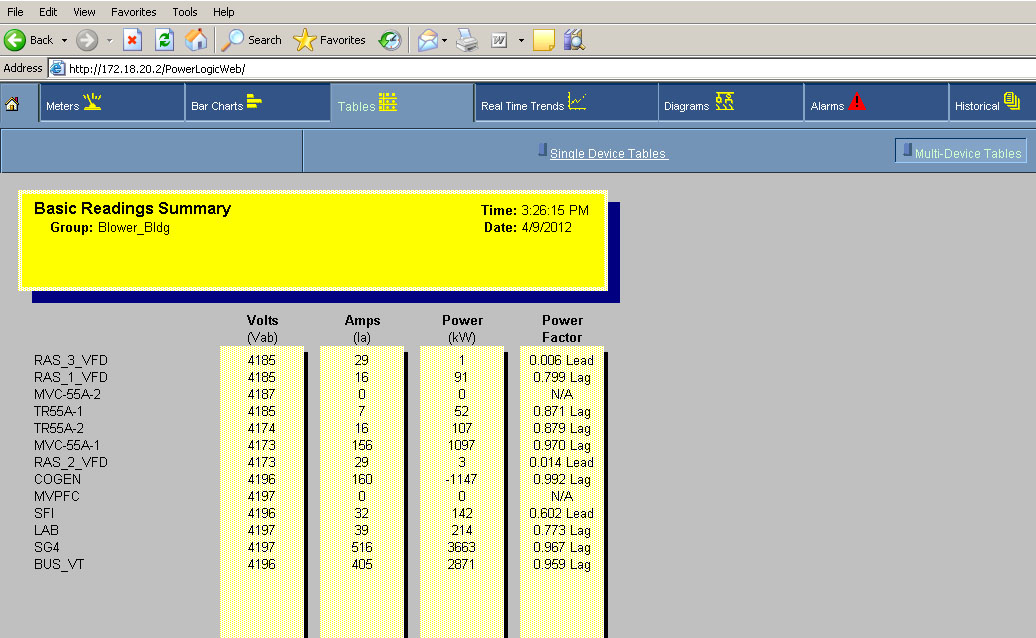This screenshot has width=1036, height=638.
Task: Click the browser Back arrow icon
Action: point(15,40)
